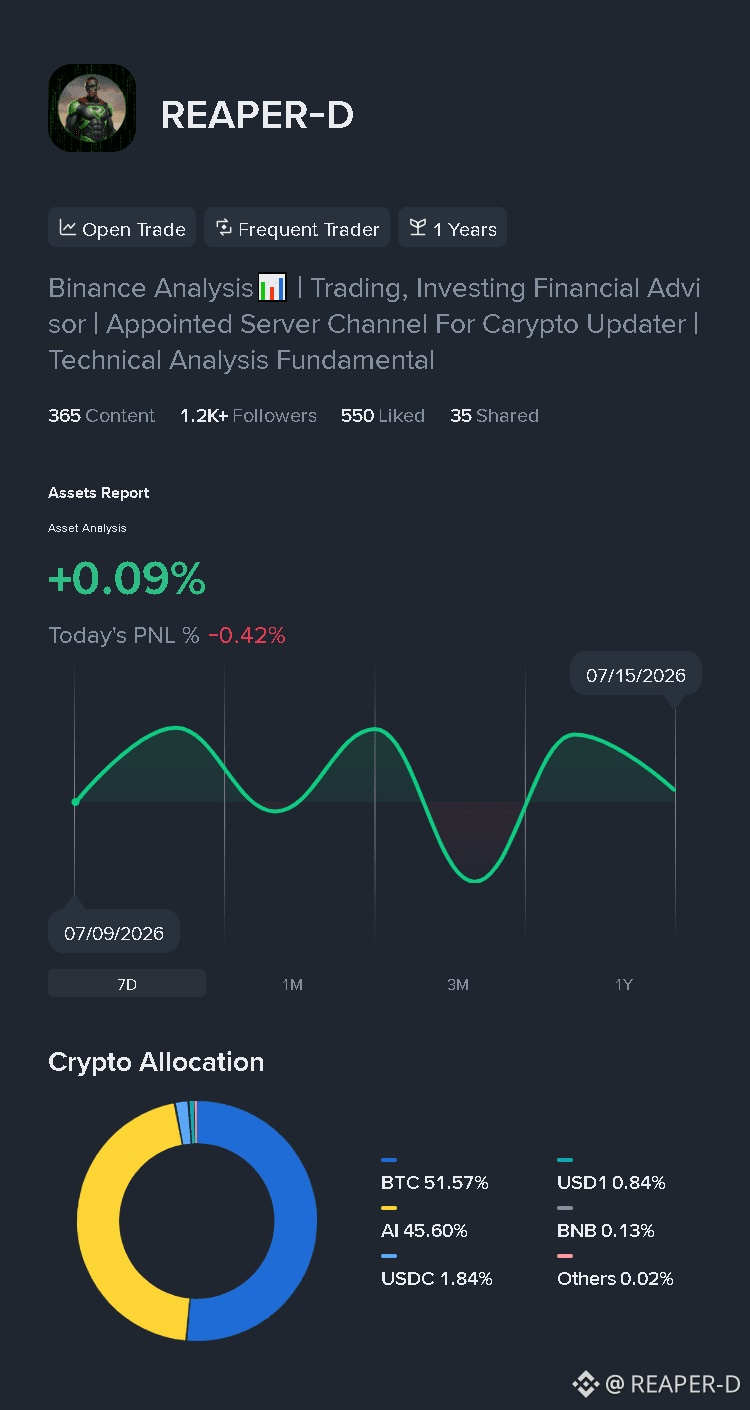Image resolution: width=750 pixels, height=1410 pixels.
Task: Click the 07/09/2026 chart start marker
Action: (x=114, y=932)
